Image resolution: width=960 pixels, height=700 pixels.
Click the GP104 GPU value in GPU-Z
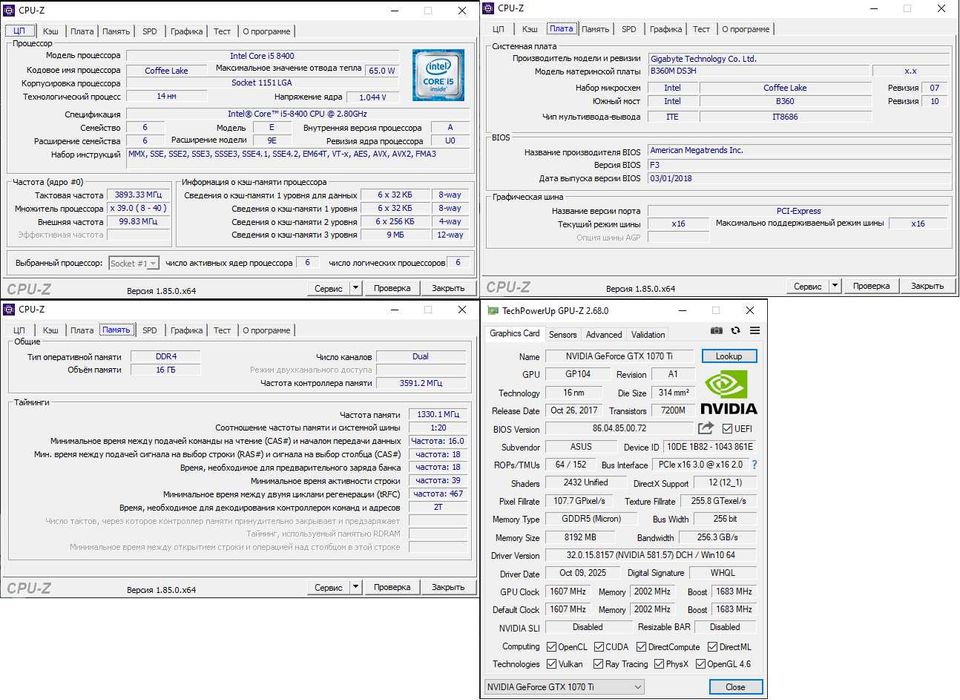tap(577, 374)
